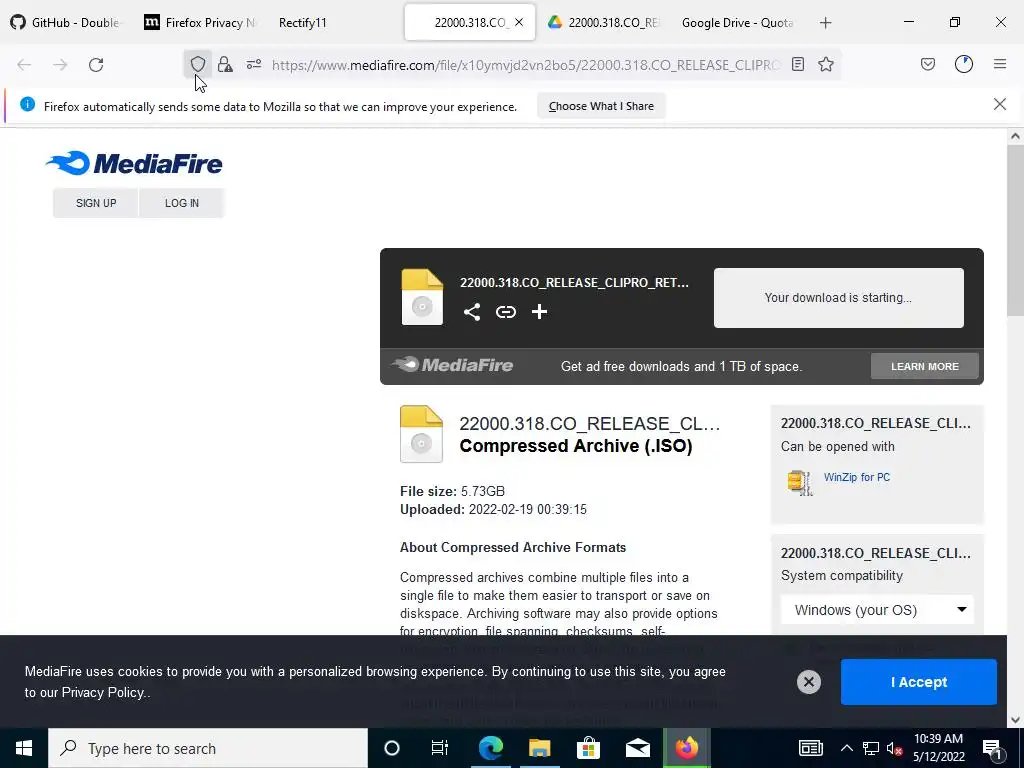Click the WinZip for PC link
The width and height of the screenshot is (1024, 768).
click(857, 477)
